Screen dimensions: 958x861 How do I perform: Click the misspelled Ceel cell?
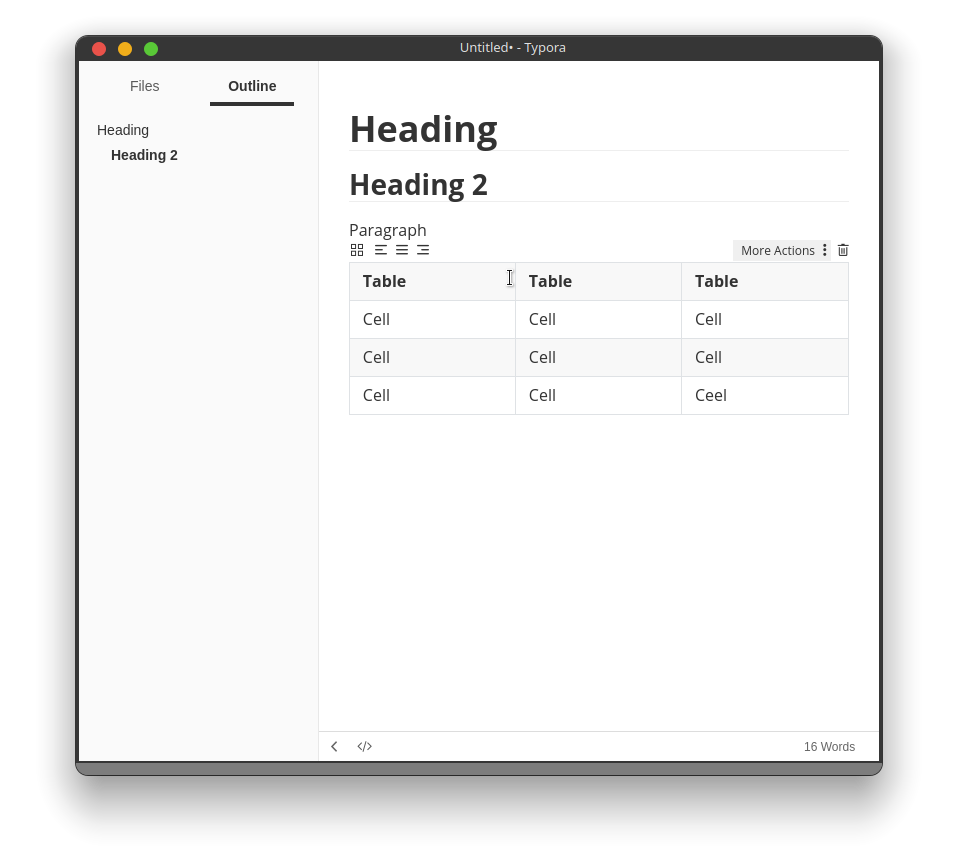point(765,395)
